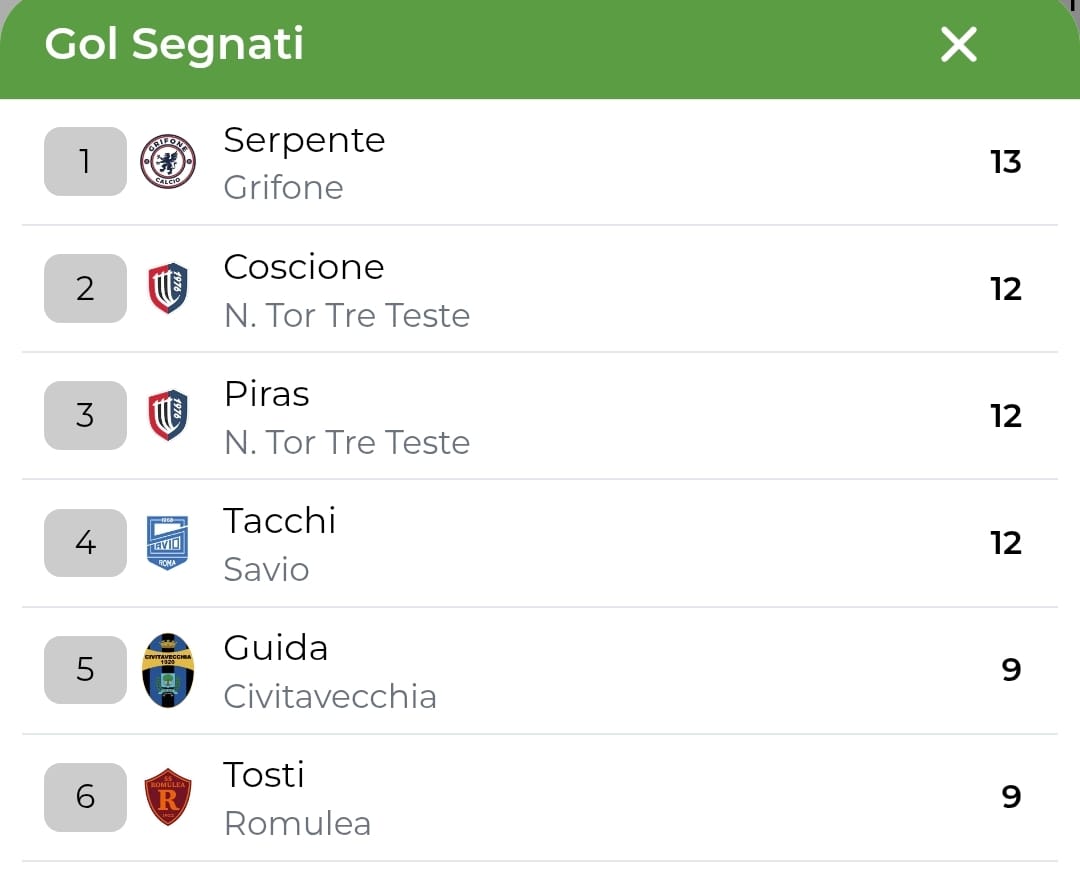Click the Savio Roma club crest
Viewport: 1080px width, 876px height.
(x=168, y=543)
